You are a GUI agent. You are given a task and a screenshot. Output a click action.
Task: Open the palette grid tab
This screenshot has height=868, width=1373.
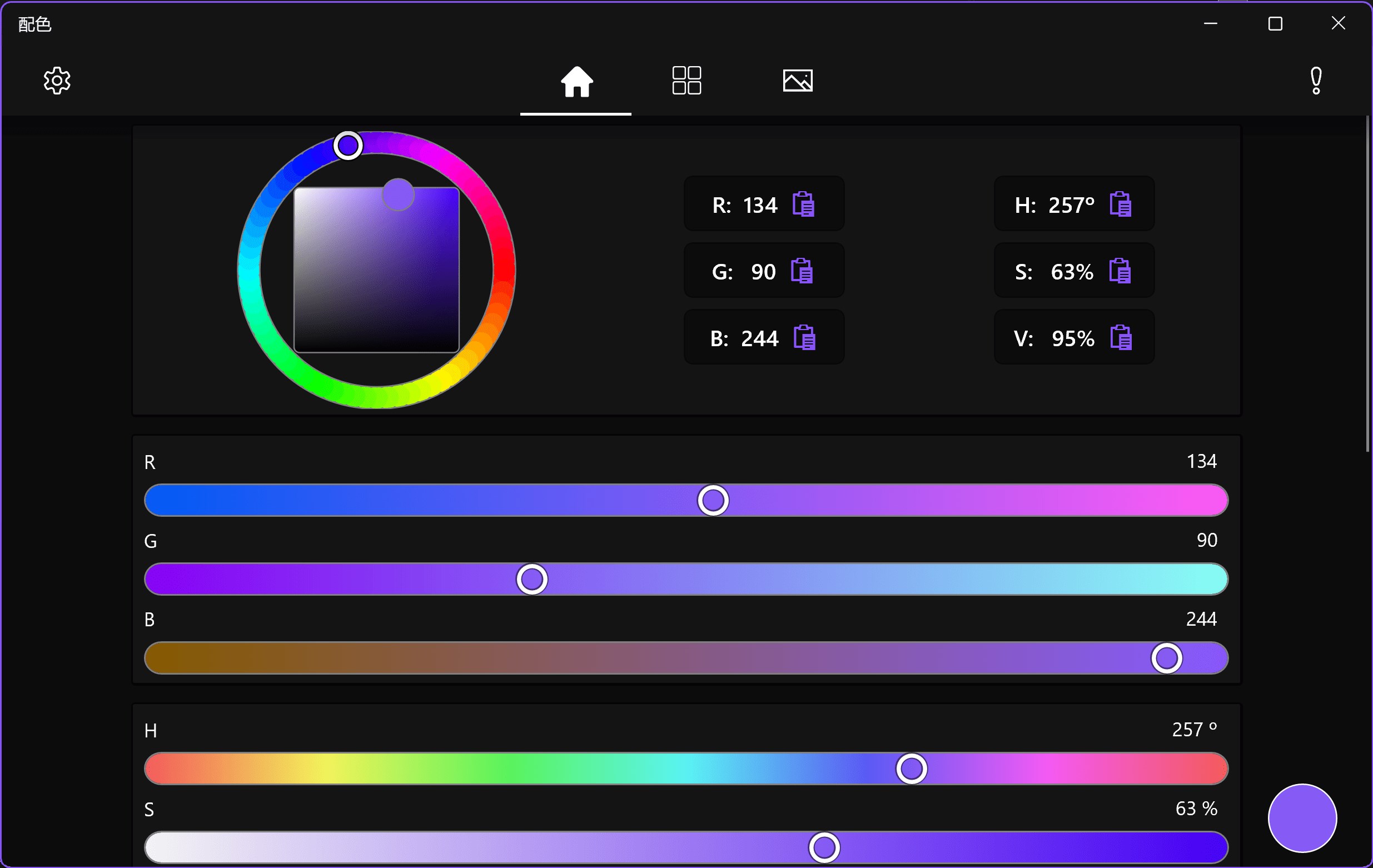[686, 81]
